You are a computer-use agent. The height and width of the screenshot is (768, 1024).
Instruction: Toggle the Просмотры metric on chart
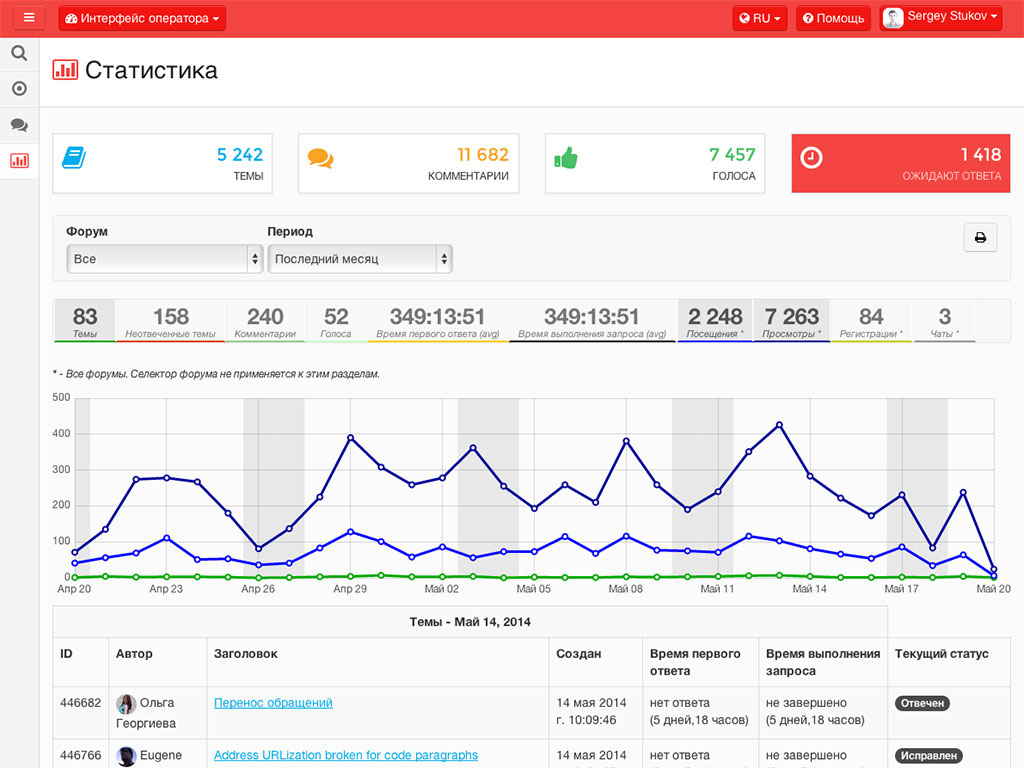click(x=792, y=321)
